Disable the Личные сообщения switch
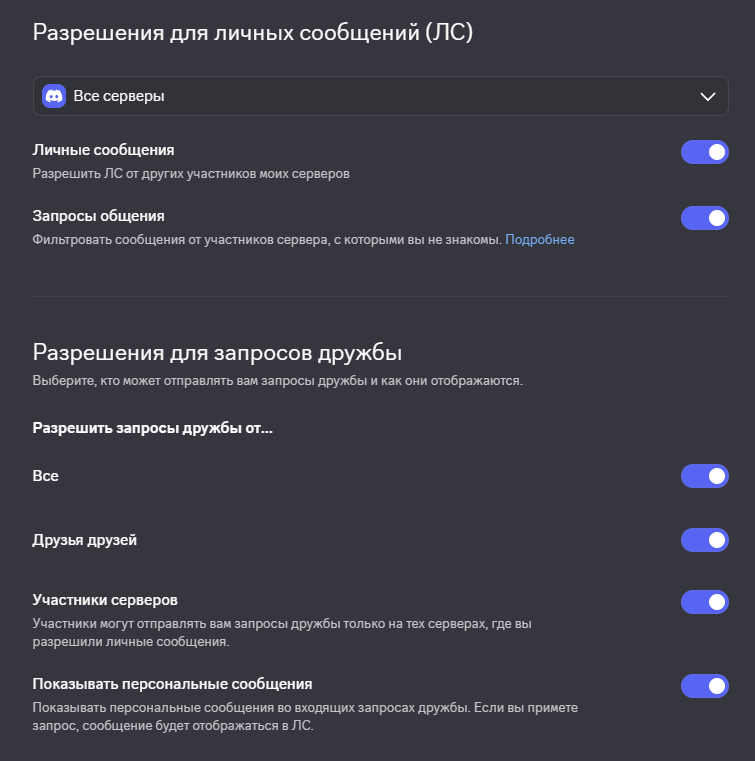 705,152
